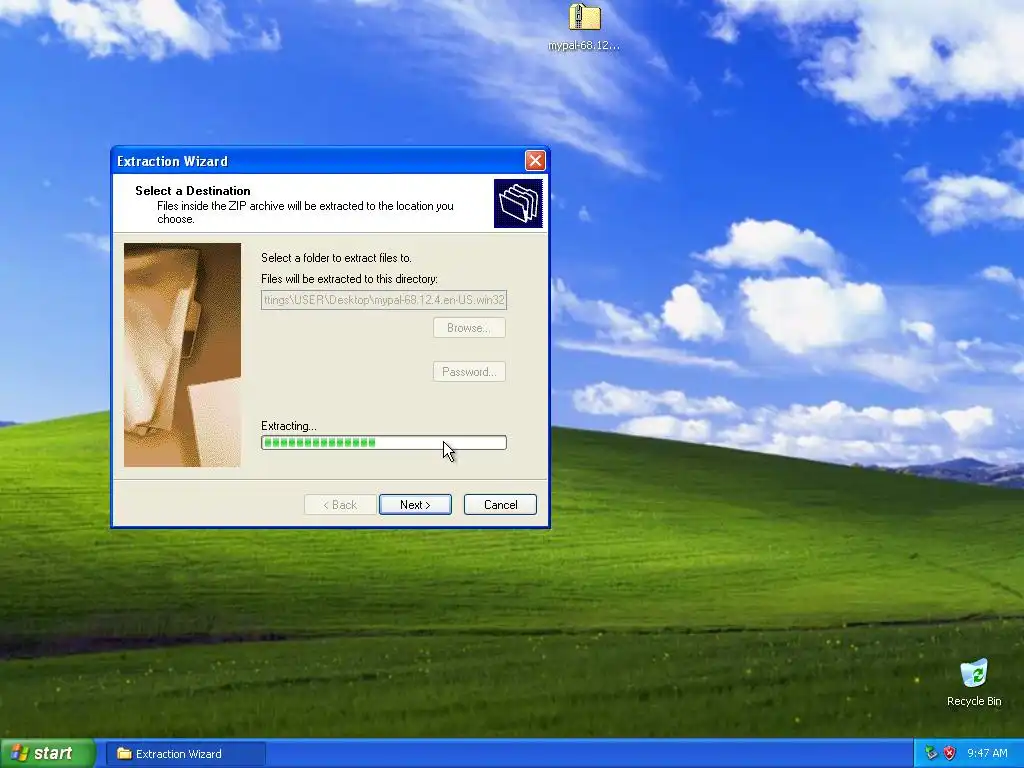Click the 9:47 AM system clock
This screenshot has height=768, width=1024.
tap(987, 754)
